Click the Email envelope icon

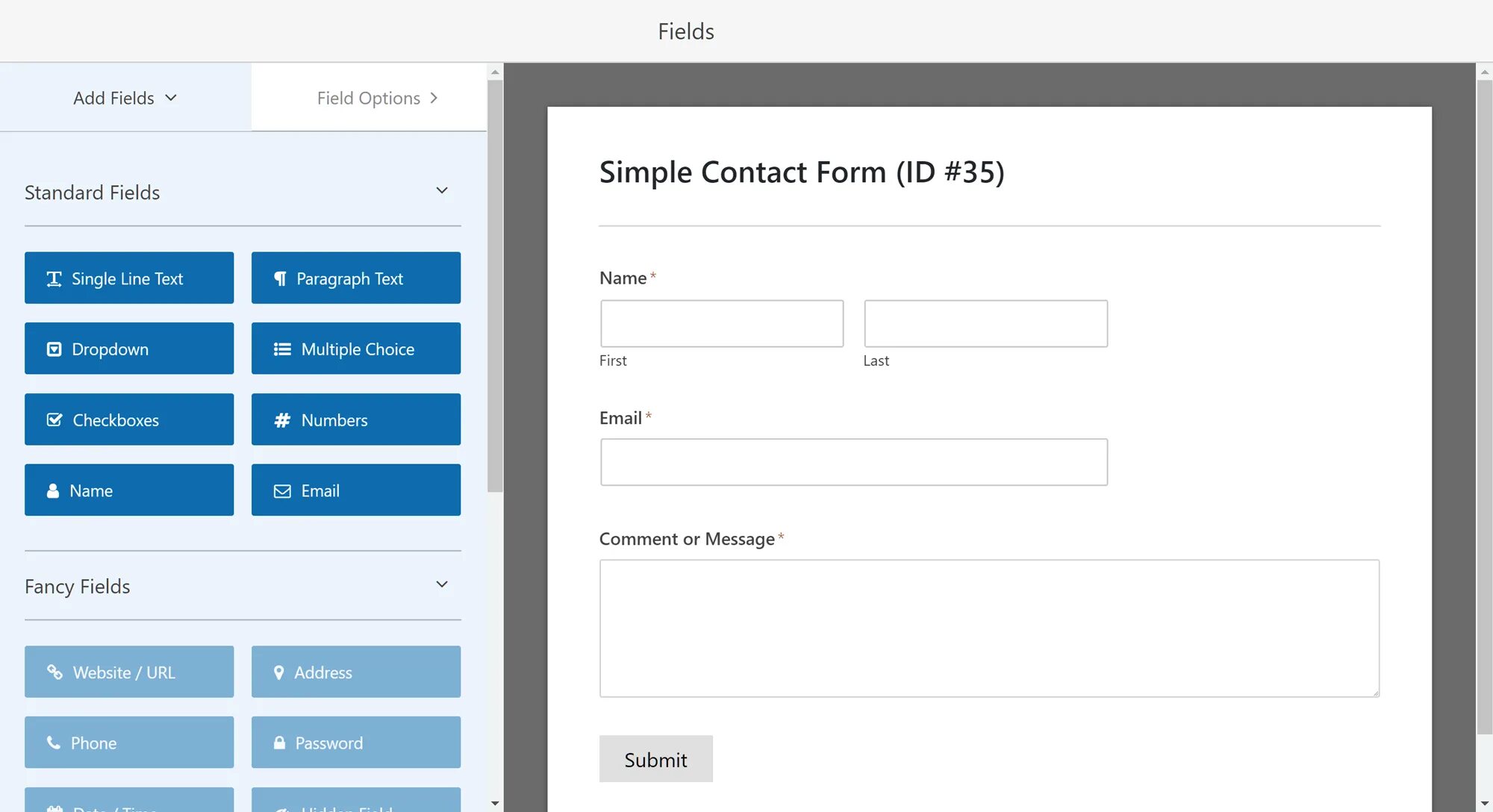tap(282, 491)
